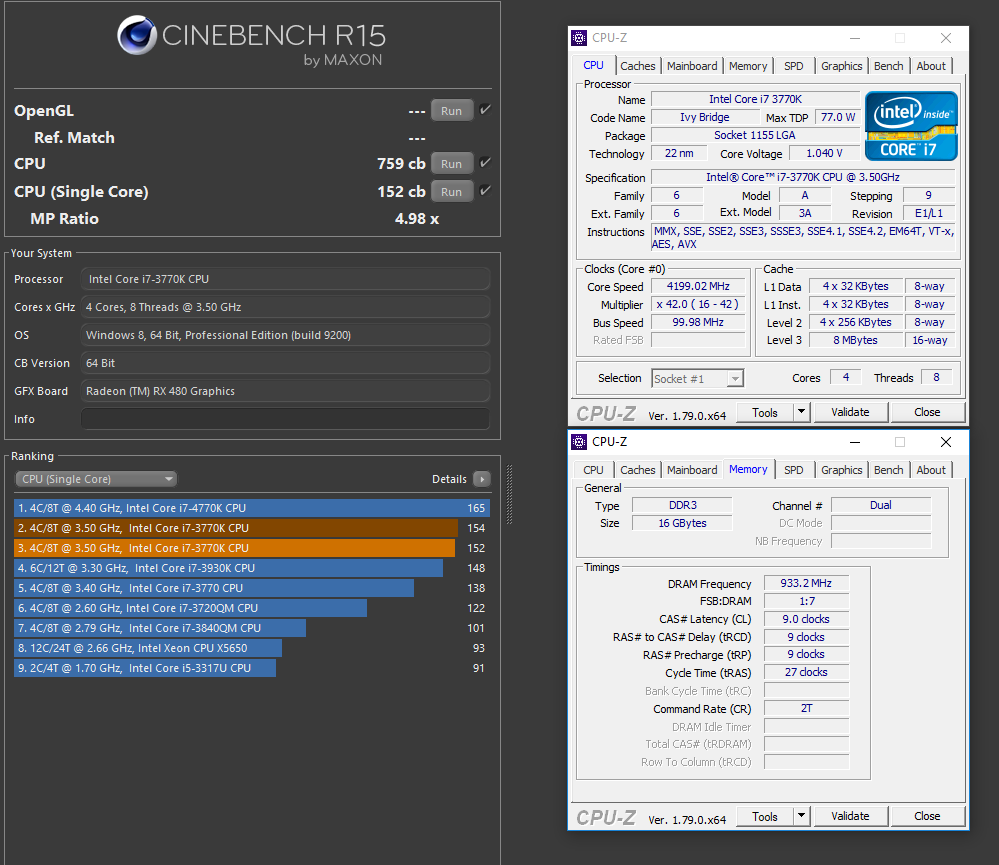The image size is (999, 865).
Task: Switch to Bench tab in bottom CPU-Z
Action: [888, 470]
